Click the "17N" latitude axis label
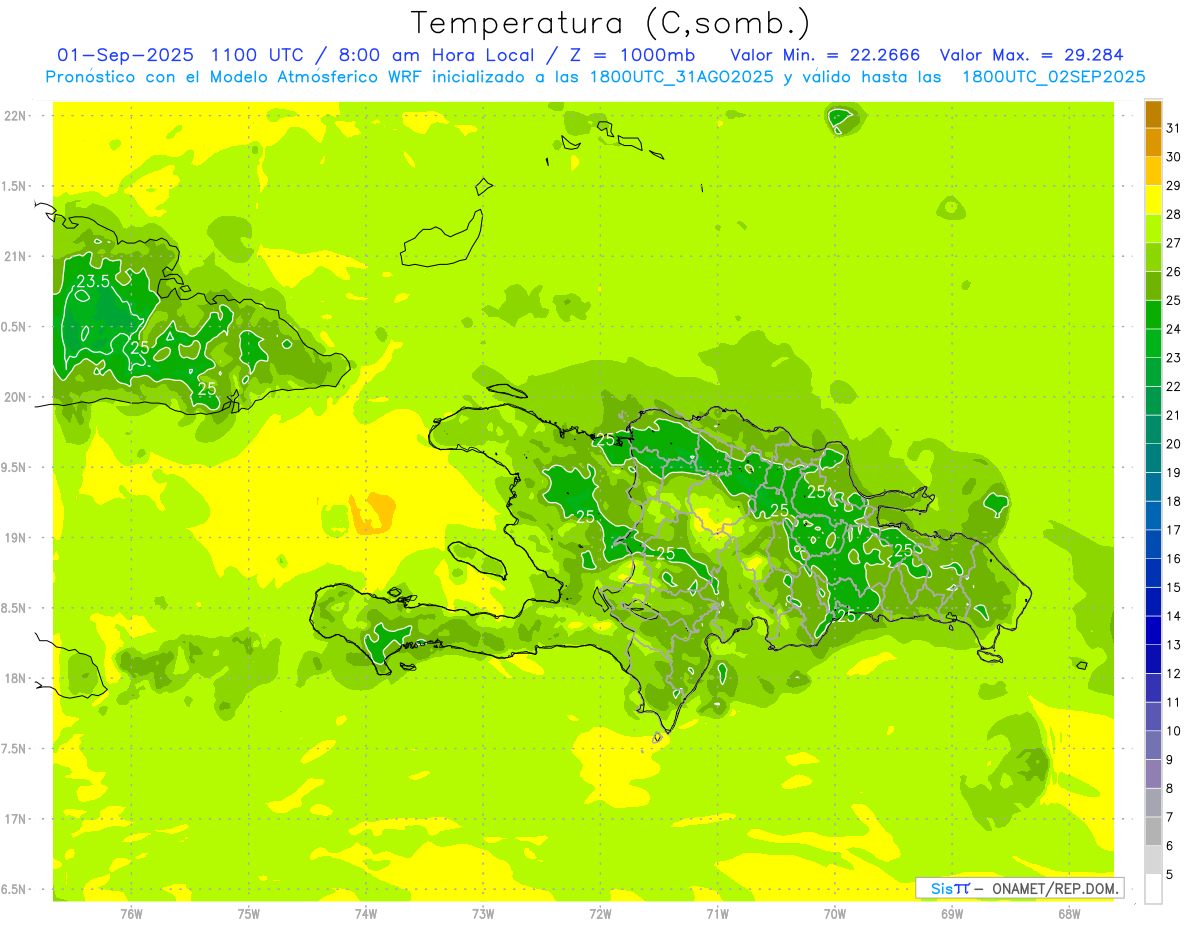1200x927 pixels. point(15,819)
